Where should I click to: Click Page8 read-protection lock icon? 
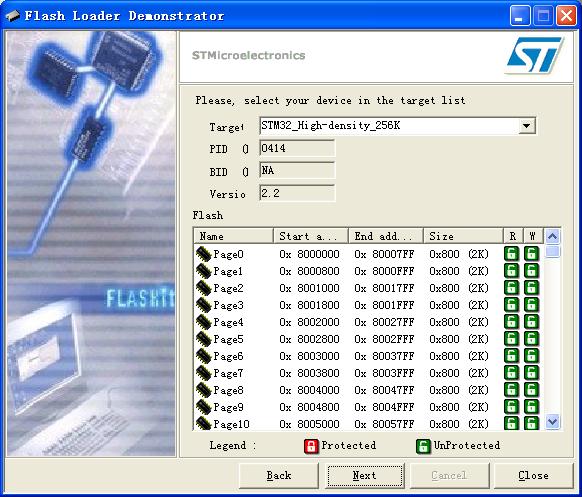point(511,390)
